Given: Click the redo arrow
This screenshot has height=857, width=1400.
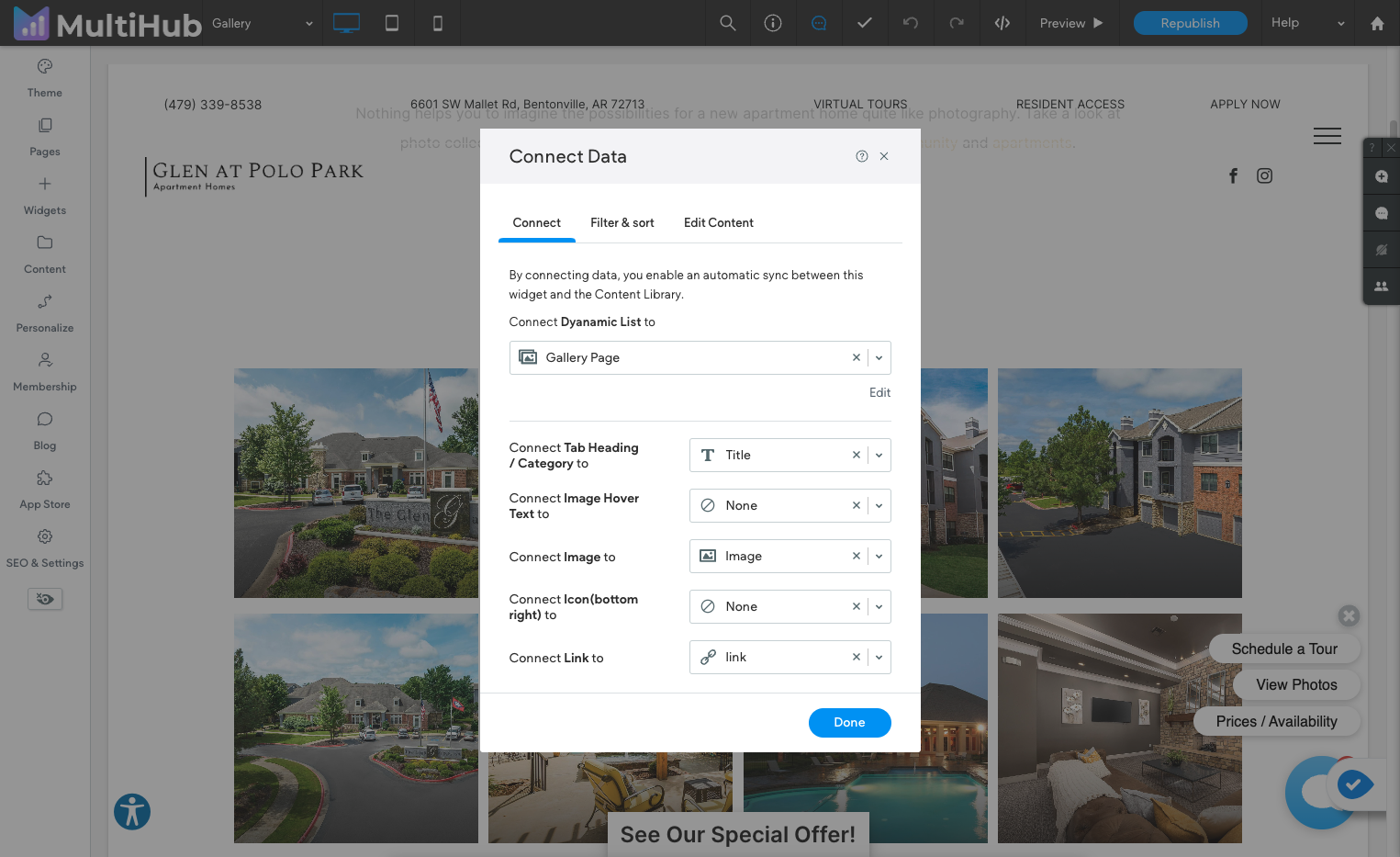Looking at the screenshot, I should coord(957,23).
